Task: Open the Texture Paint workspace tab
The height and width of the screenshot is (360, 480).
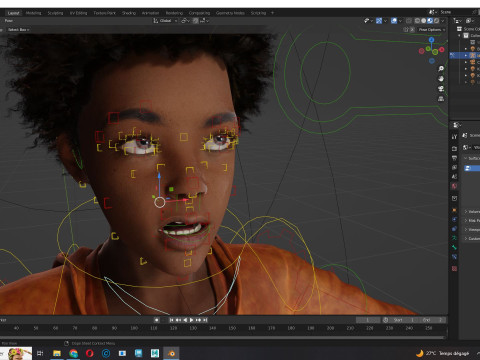Action: pyautogui.click(x=104, y=13)
